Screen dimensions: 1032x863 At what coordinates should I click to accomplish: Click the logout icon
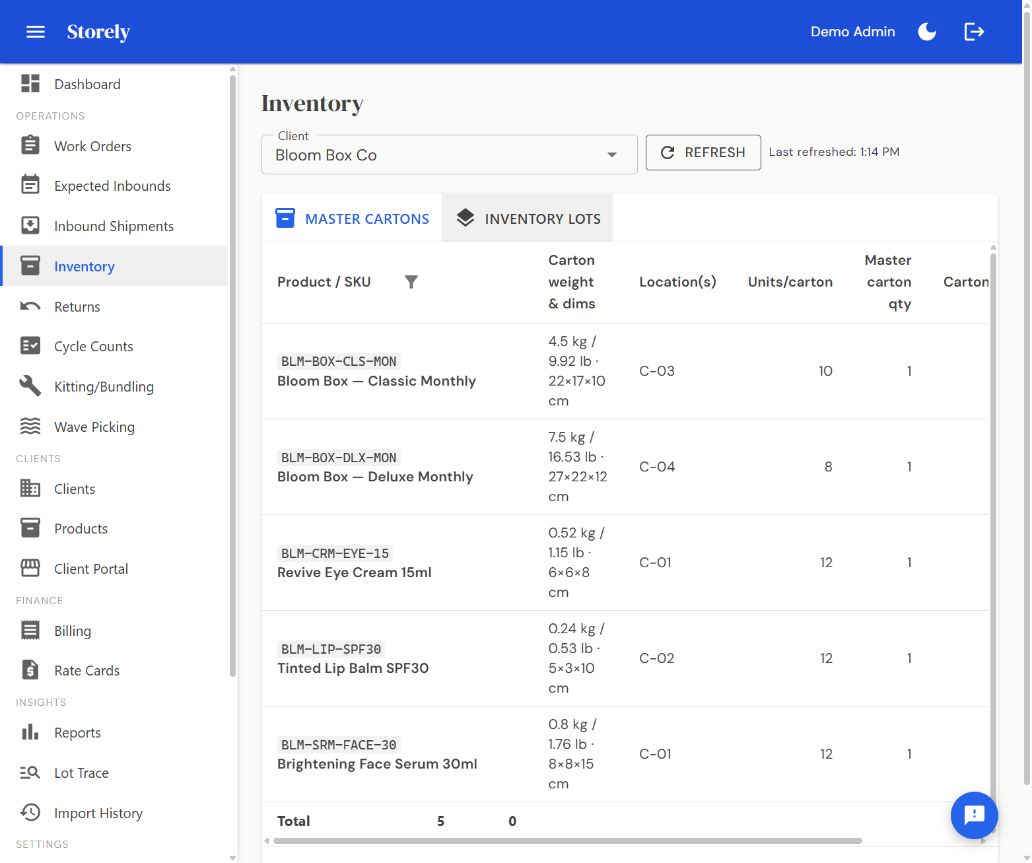tap(974, 32)
